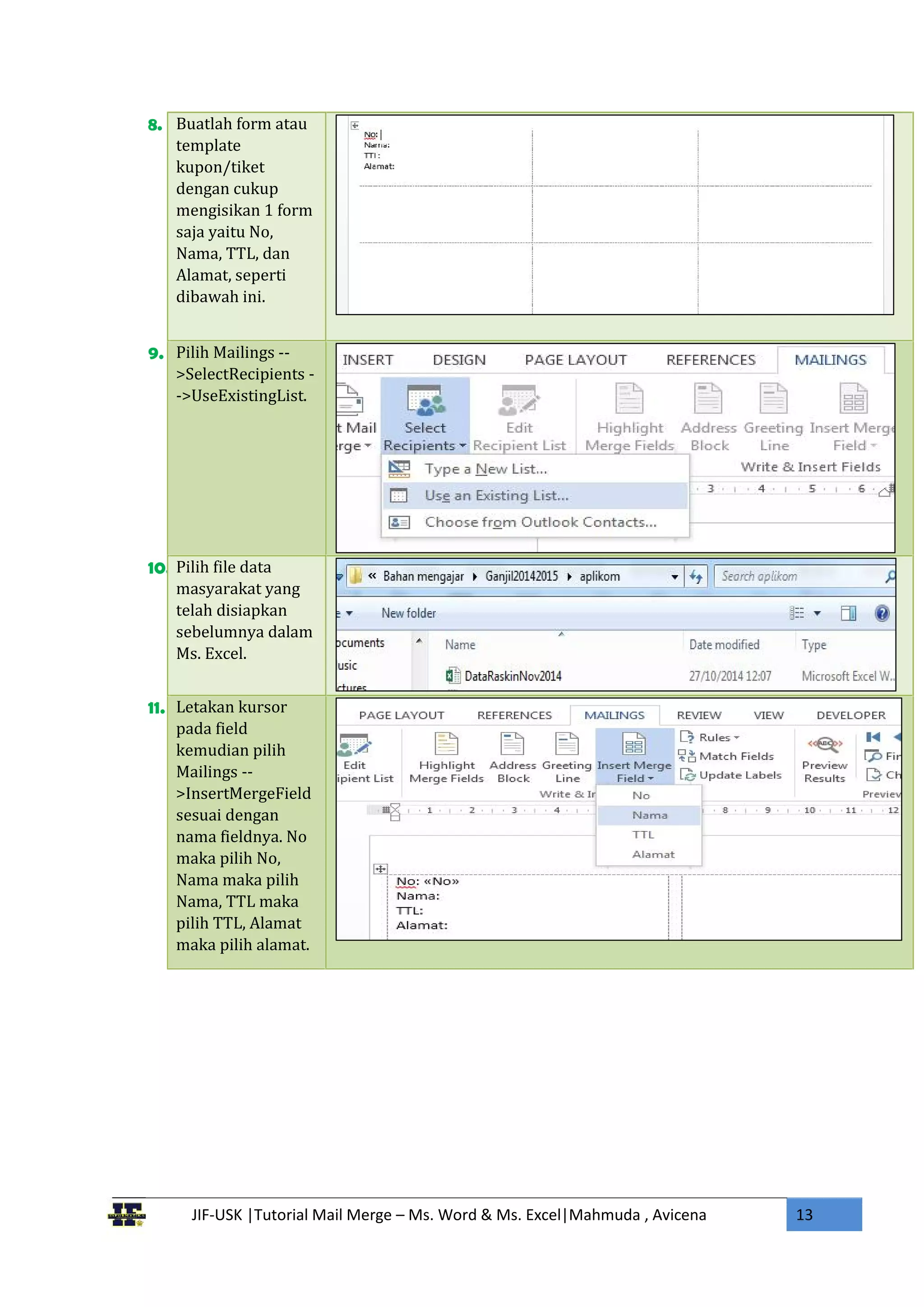Image resolution: width=924 pixels, height=1307 pixels.
Task: Click Address Block icon in step 9 ribbon
Action: (708, 398)
